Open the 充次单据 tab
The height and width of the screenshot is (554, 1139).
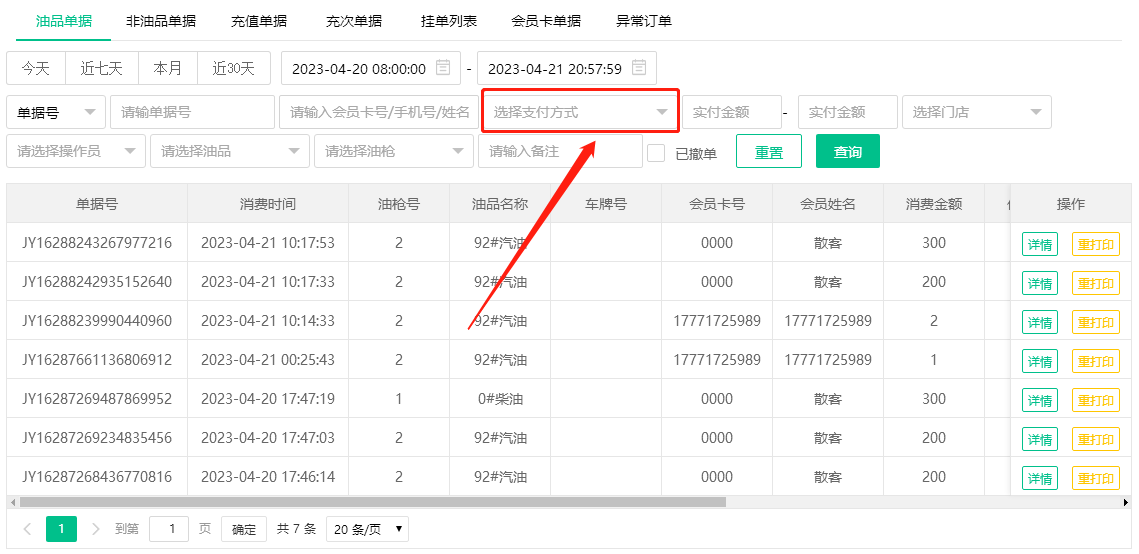pyautogui.click(x=354, y=21)
